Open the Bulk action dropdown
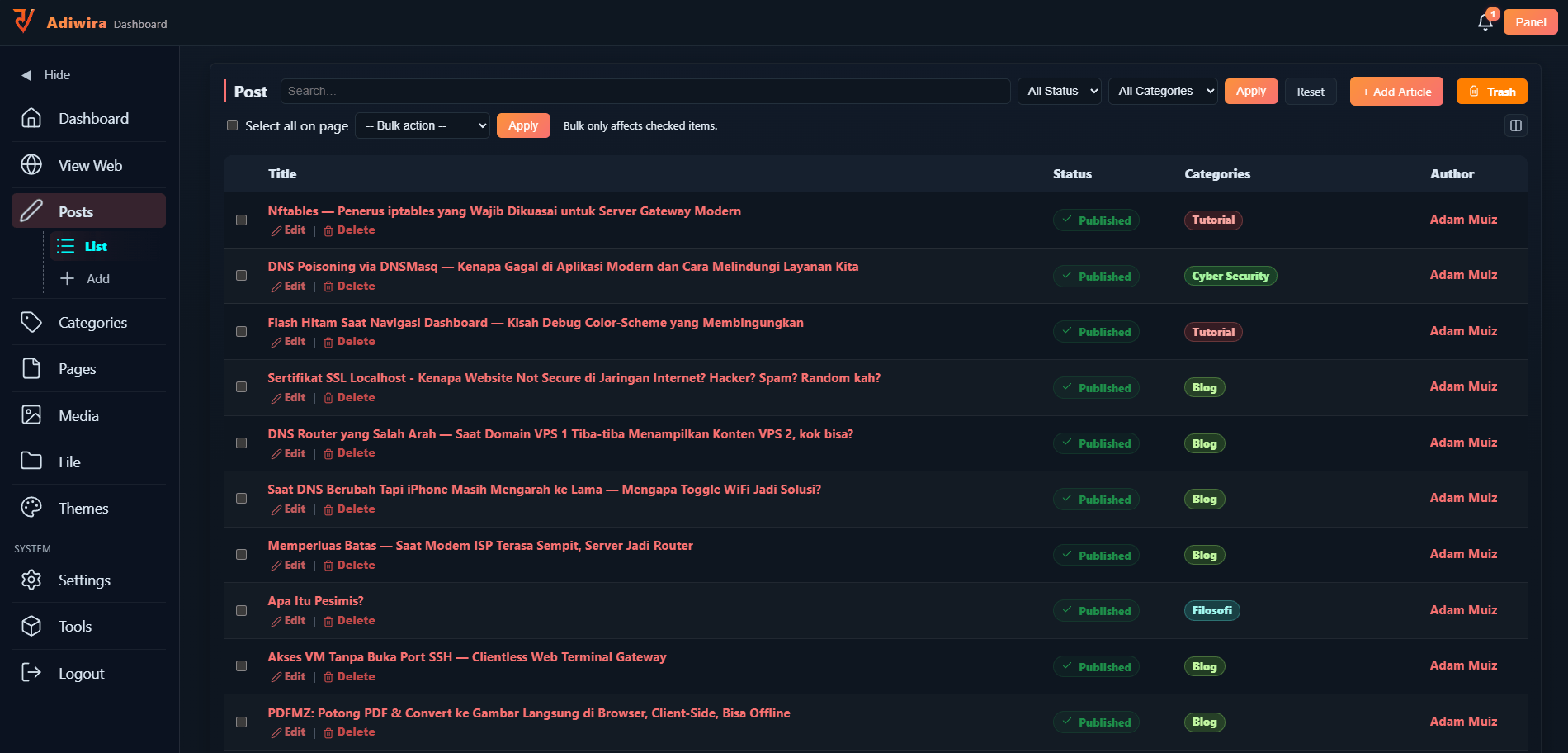Screen dimensions: 1568x753 423,125
